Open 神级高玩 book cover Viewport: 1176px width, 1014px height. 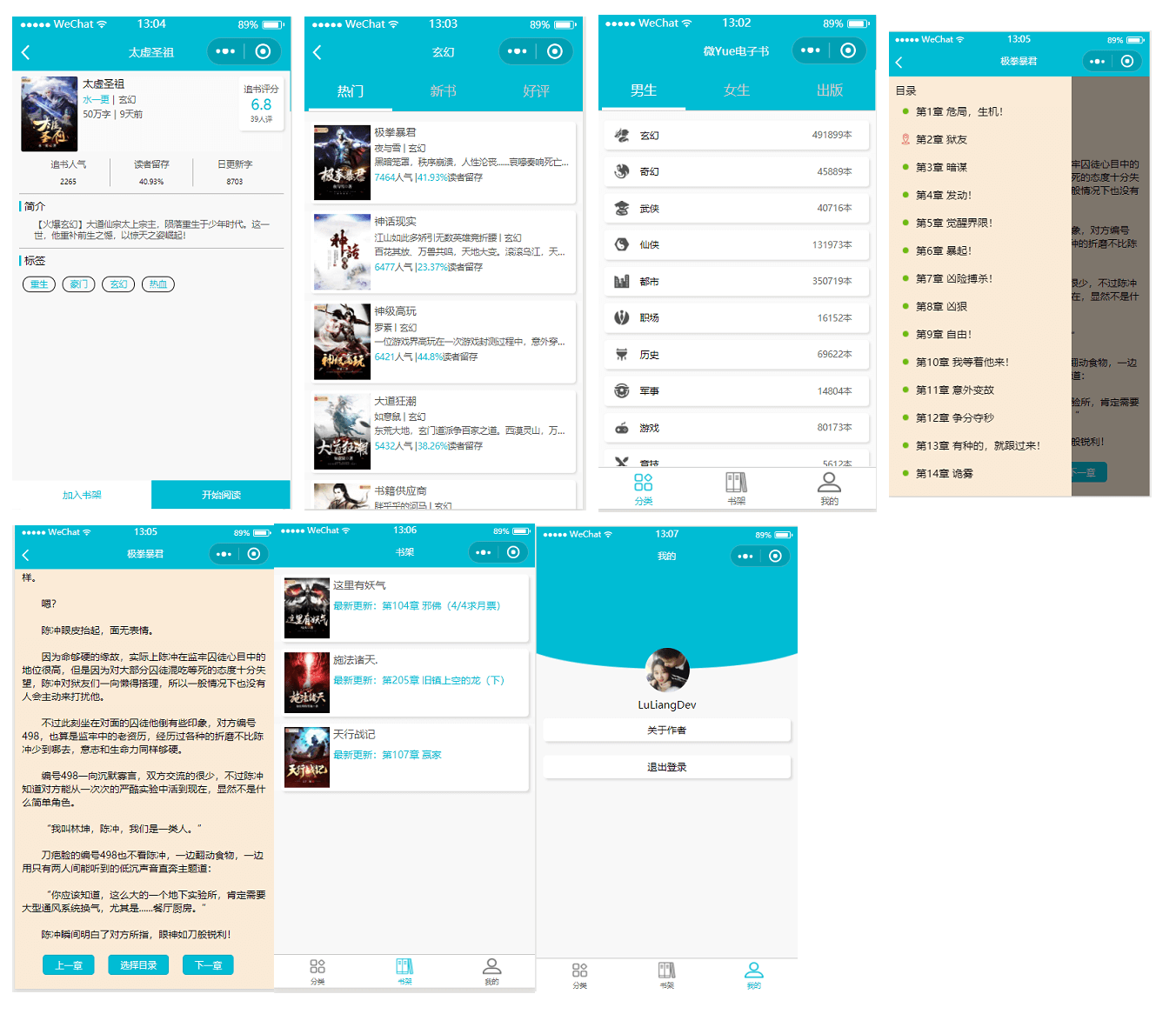[342, 342]
